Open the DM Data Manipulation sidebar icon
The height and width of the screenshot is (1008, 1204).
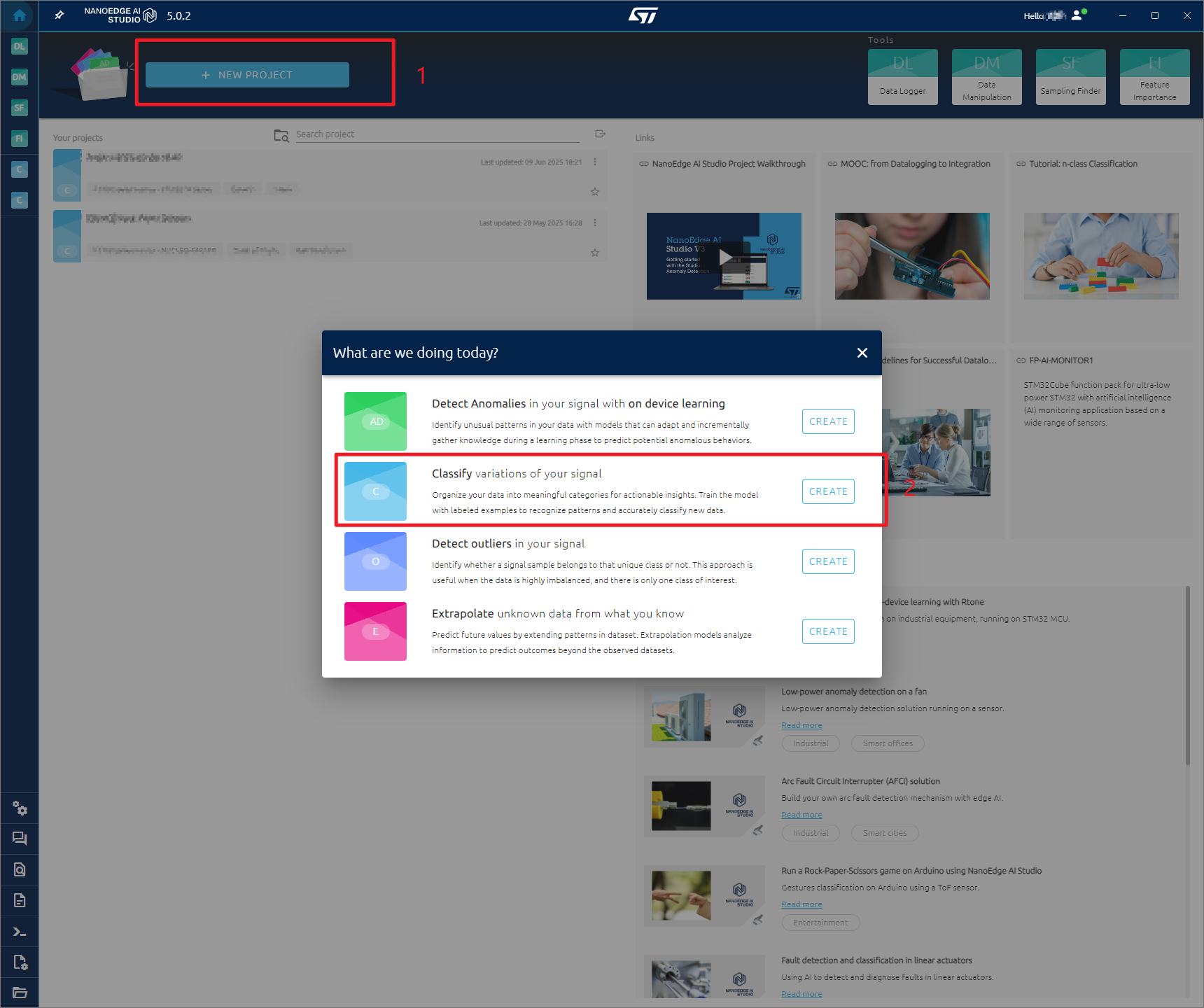[20, 77]
